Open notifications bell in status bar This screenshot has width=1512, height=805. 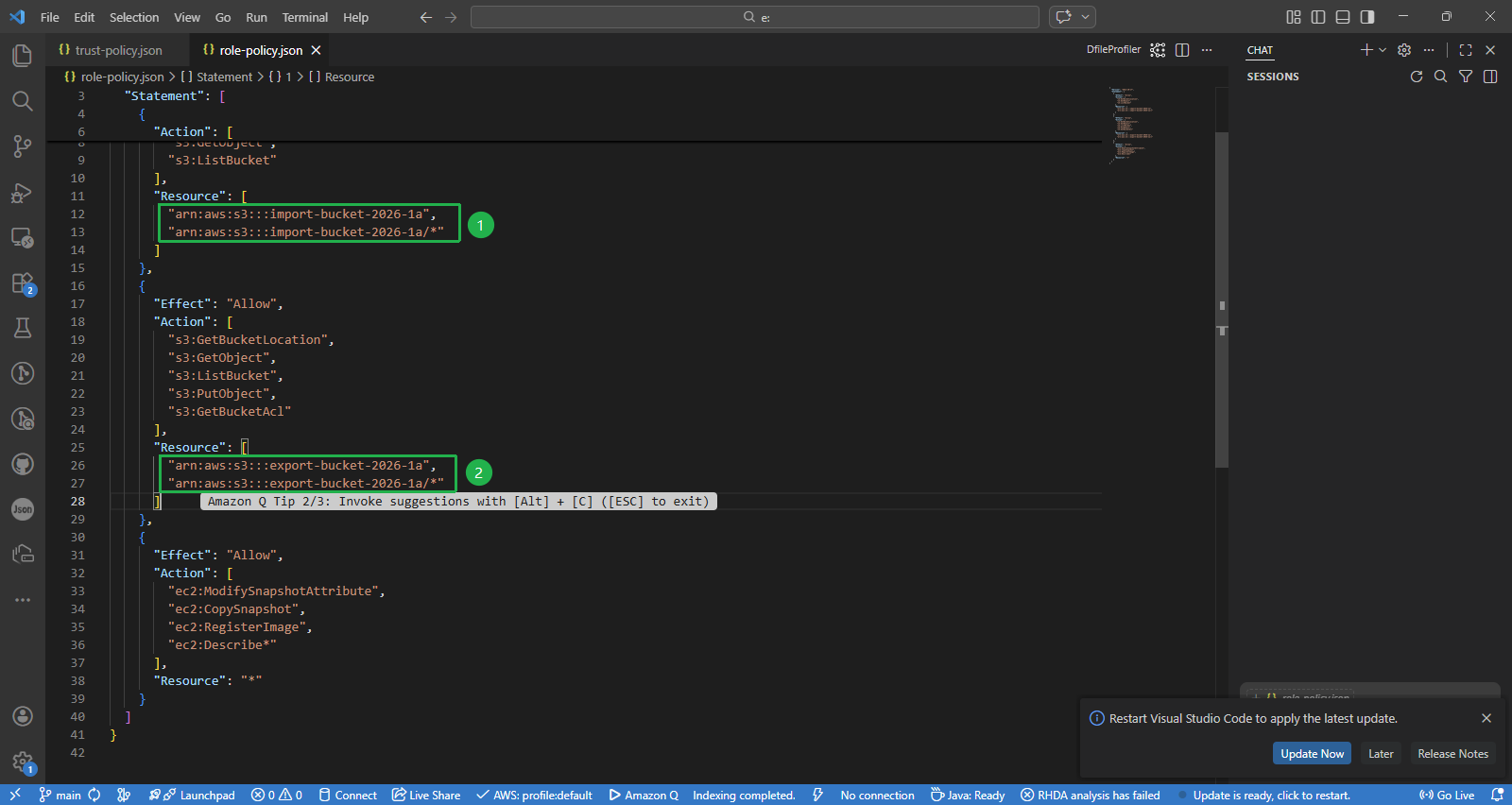point(1497,796)
